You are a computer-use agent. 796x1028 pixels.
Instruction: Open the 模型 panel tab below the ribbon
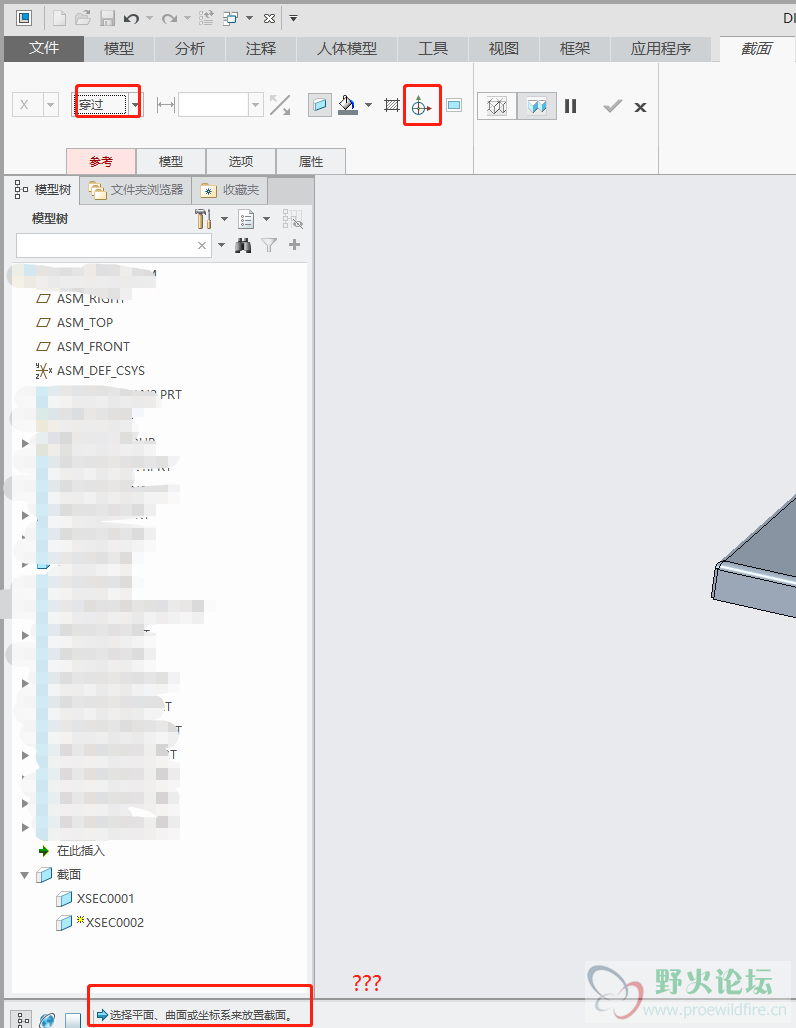coord(170,161)
